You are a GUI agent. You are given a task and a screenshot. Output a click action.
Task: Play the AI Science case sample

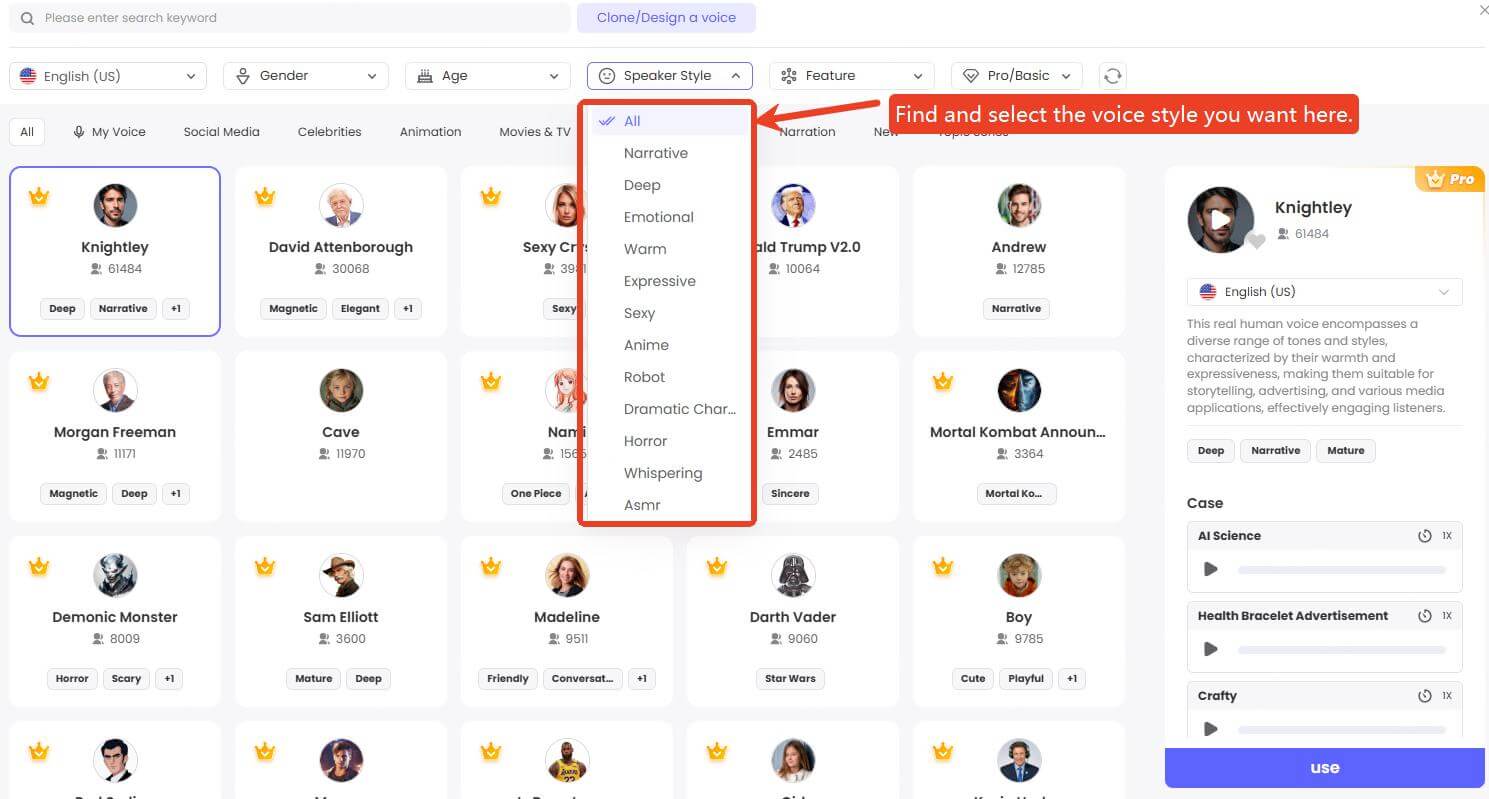tap(1211, 569)
